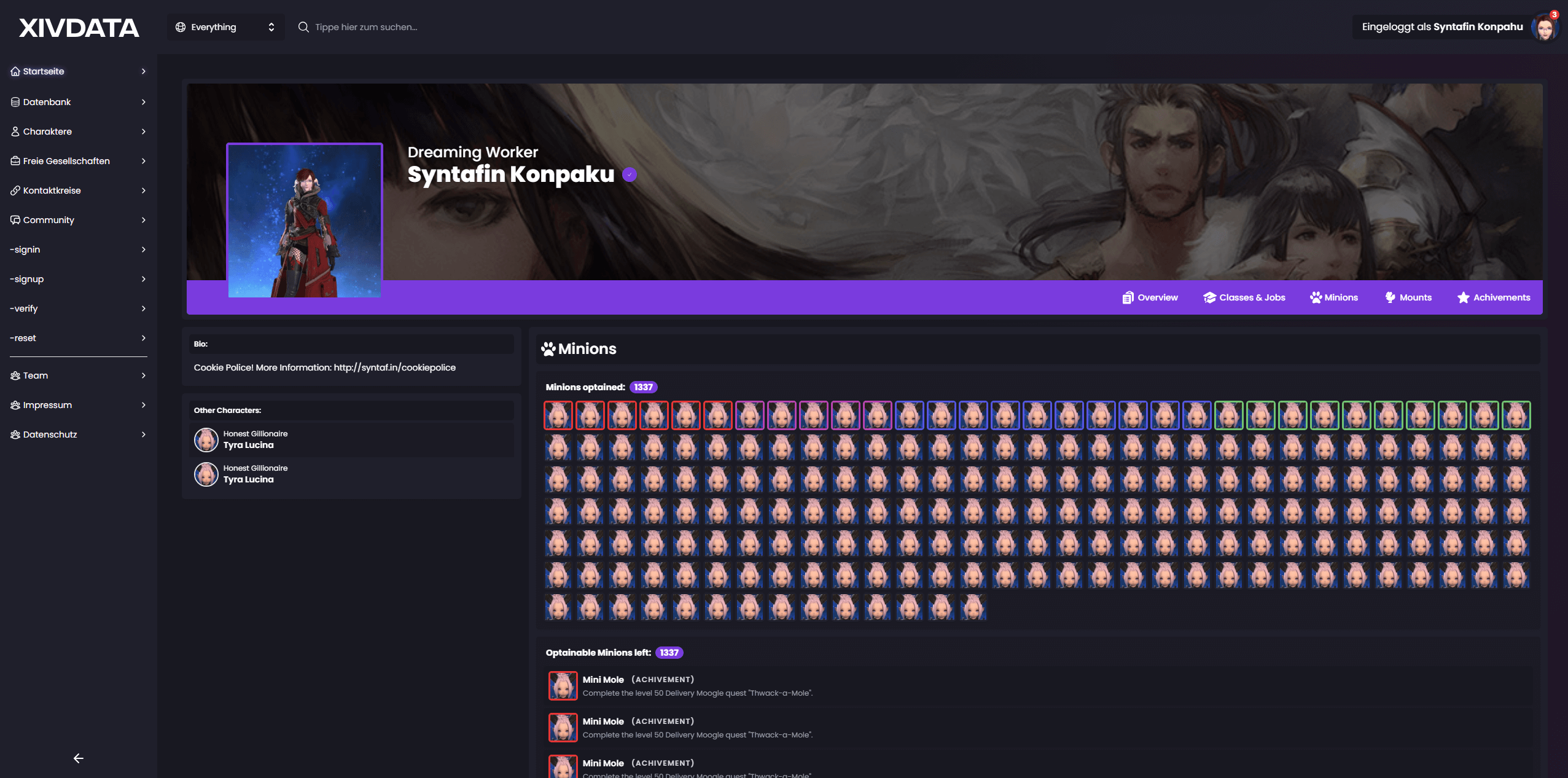
Task: Open the Everything search scope dropdown
Action: click(225, 27)
